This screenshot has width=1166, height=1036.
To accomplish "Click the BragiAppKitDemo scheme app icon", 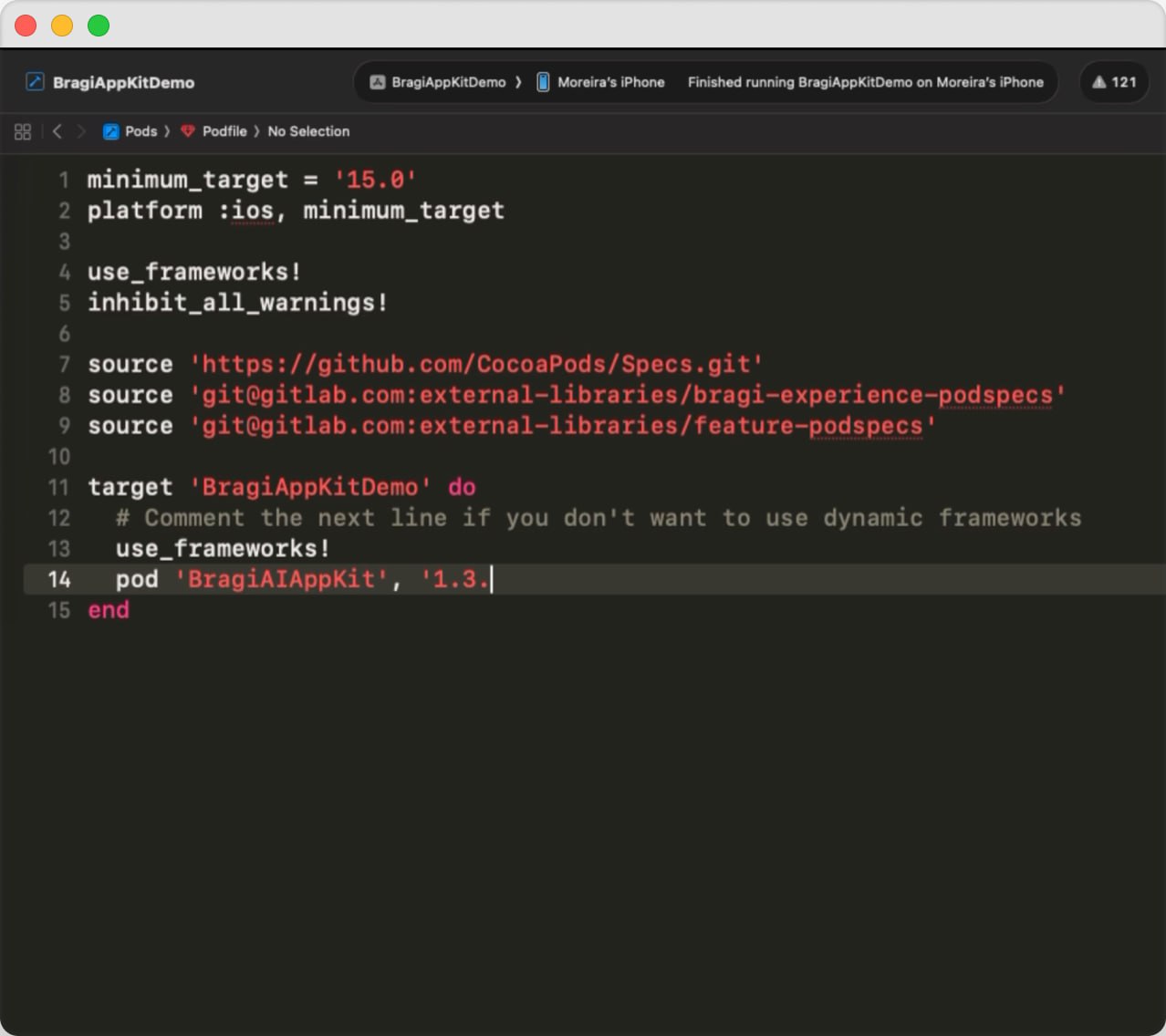I will pyautogui.click(x=377, y=82).
